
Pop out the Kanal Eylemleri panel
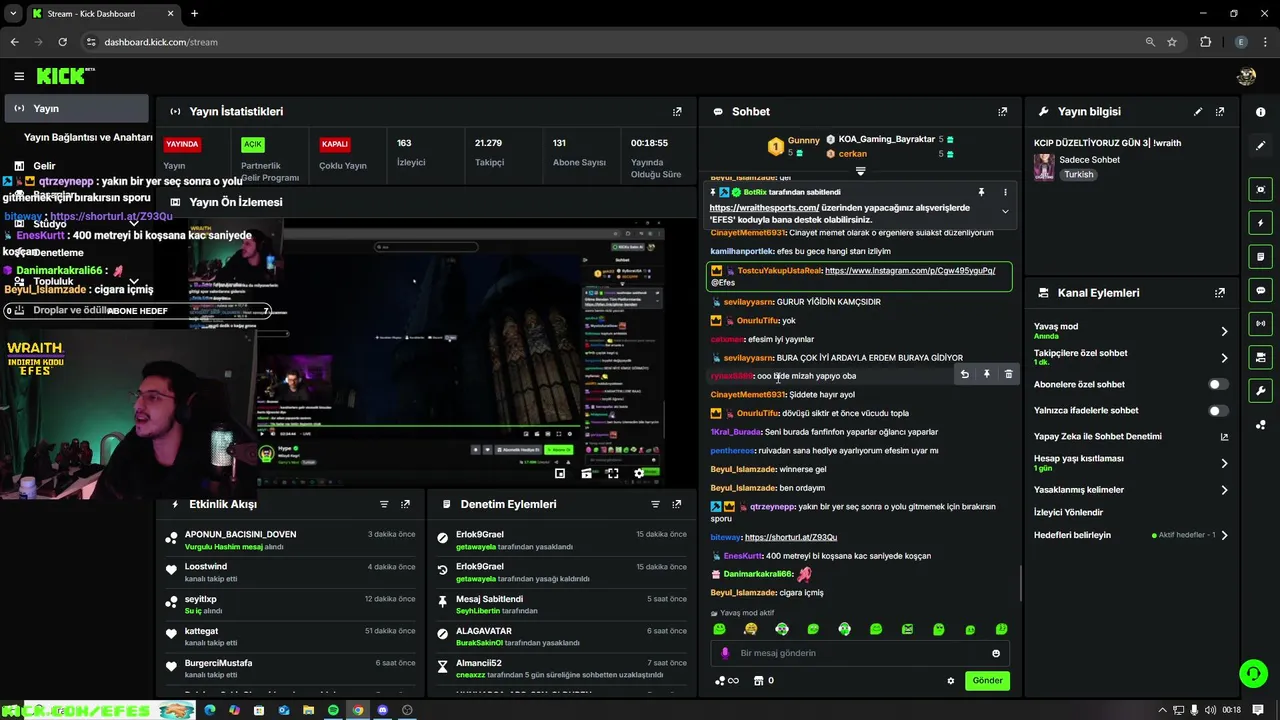click(x=1220, y=293)
